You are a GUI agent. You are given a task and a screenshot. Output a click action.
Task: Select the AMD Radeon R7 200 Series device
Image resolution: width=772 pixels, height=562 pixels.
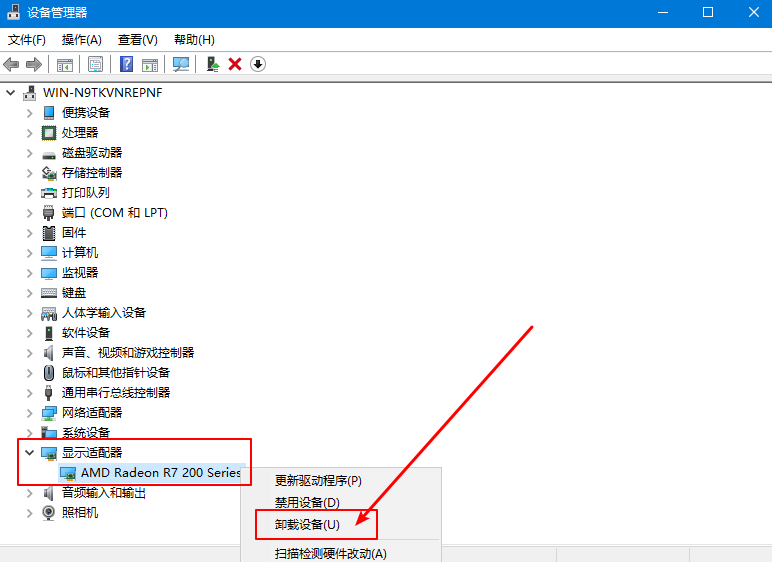pos(160,472)
